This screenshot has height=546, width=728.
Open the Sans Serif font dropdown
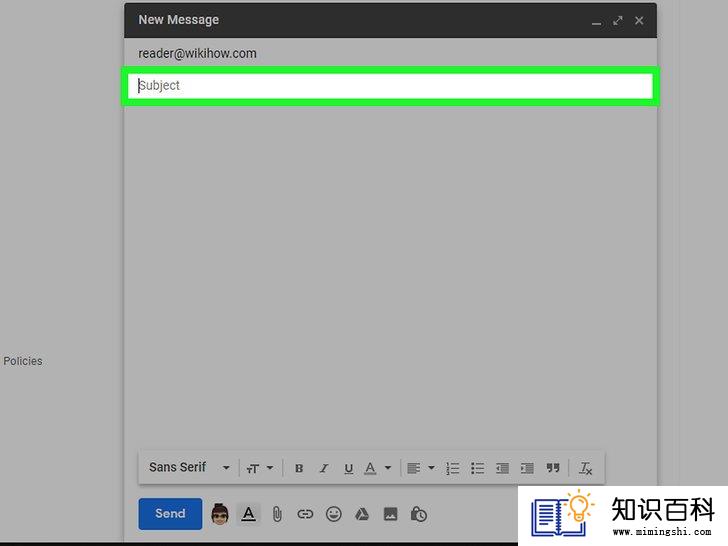[x=189, y=467]
